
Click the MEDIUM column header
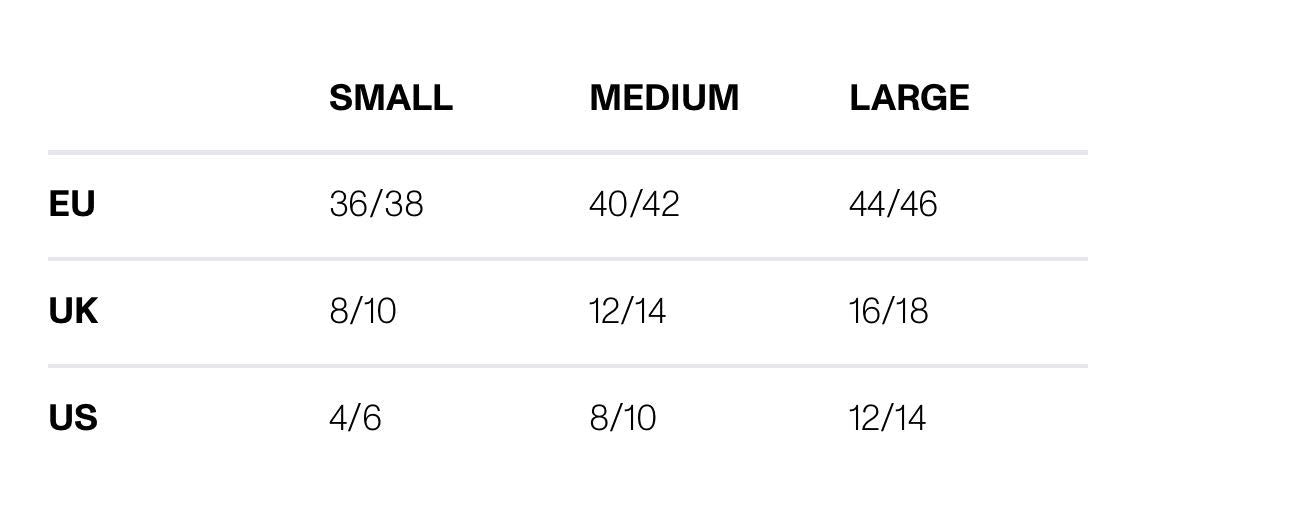pyautogui.click(x=663, y=98)
